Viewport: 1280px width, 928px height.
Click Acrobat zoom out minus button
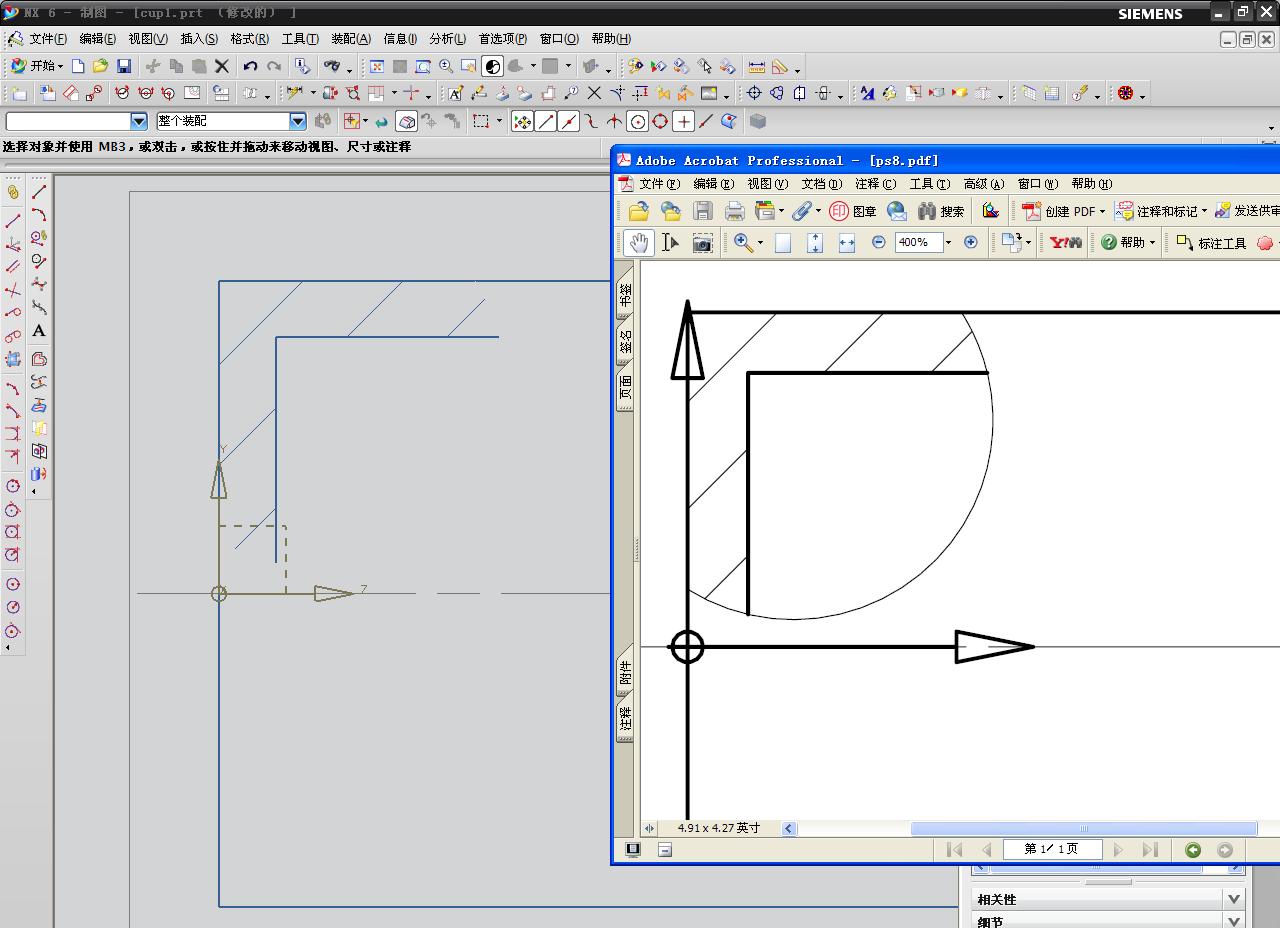click(879, 242)
